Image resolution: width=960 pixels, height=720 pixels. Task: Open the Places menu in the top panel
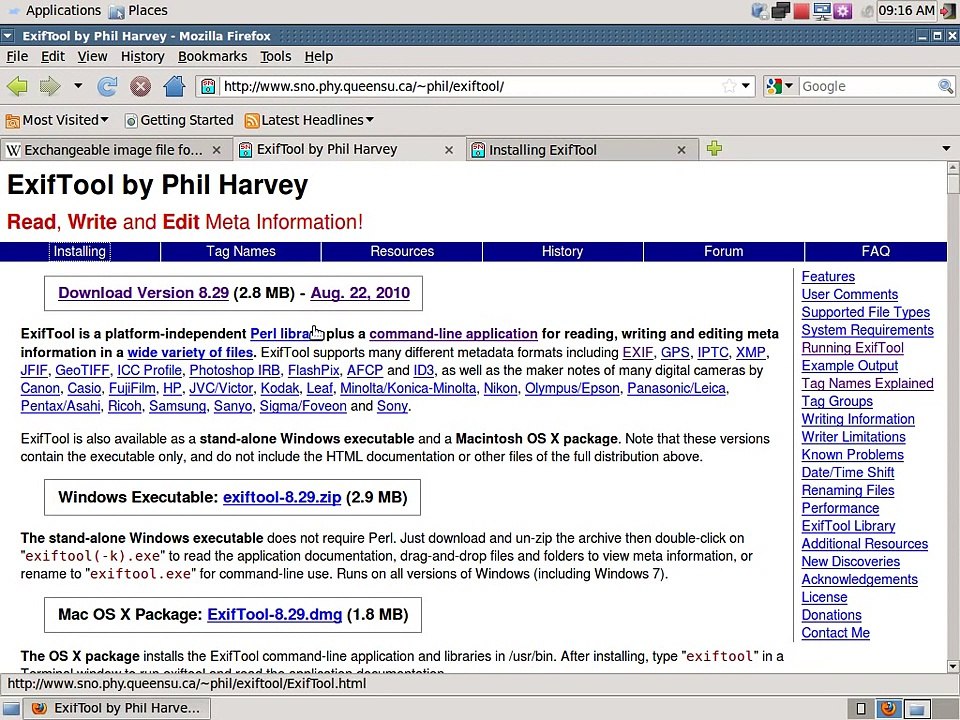point(138,10)
